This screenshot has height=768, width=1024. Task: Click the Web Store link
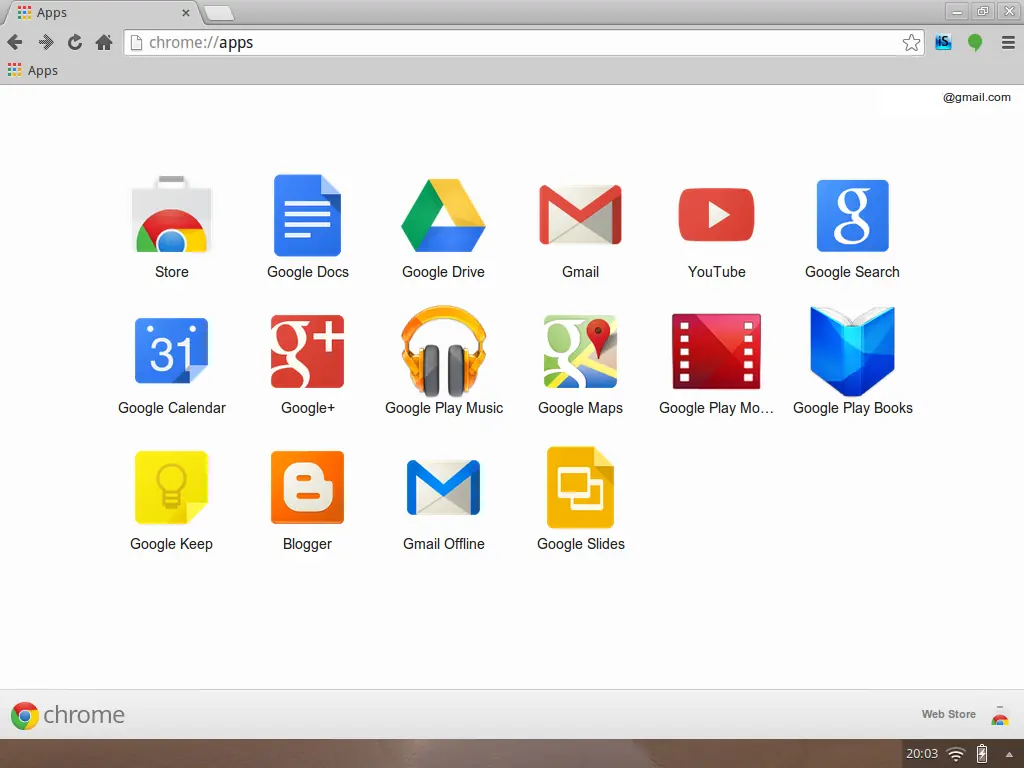point(948,714)
